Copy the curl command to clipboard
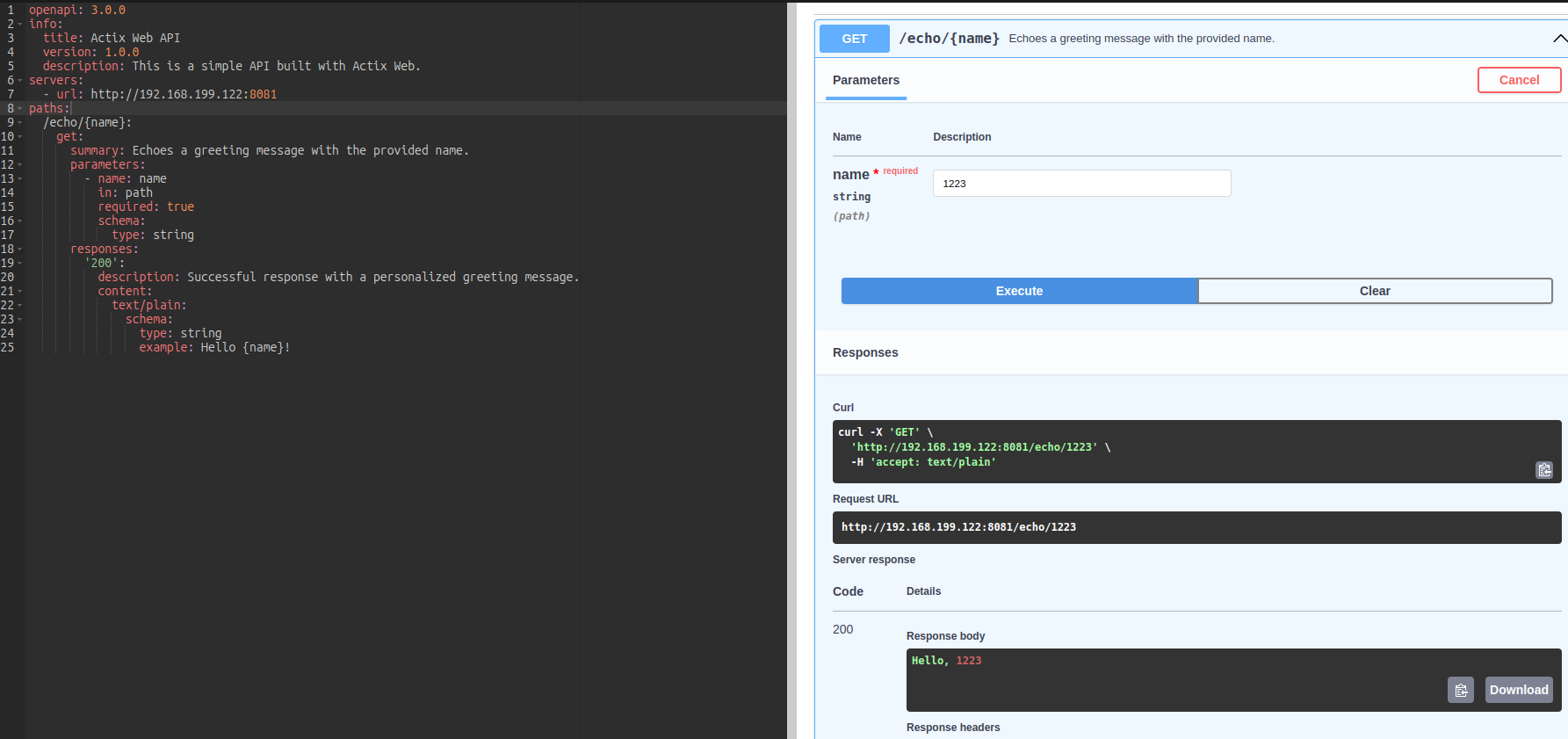This screenshot has height=739, width=1568. click(1543, 470)
